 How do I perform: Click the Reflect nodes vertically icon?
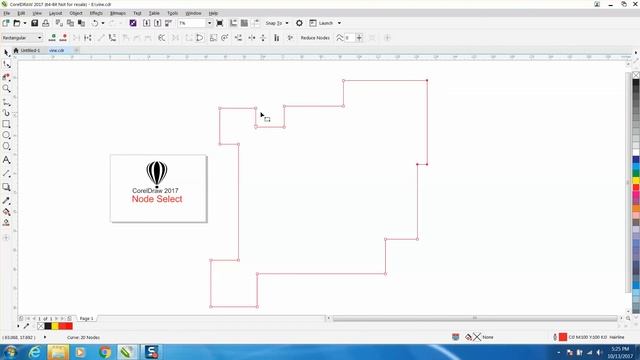263,38
